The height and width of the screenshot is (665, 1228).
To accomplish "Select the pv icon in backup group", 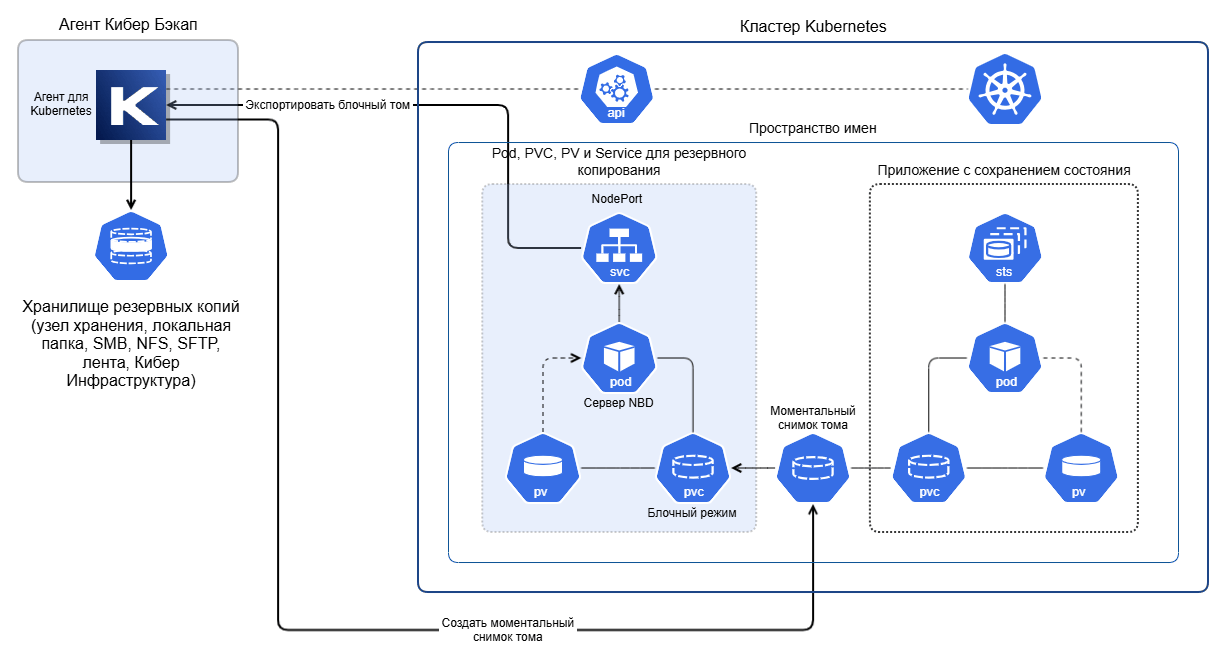I will point(543,469).
